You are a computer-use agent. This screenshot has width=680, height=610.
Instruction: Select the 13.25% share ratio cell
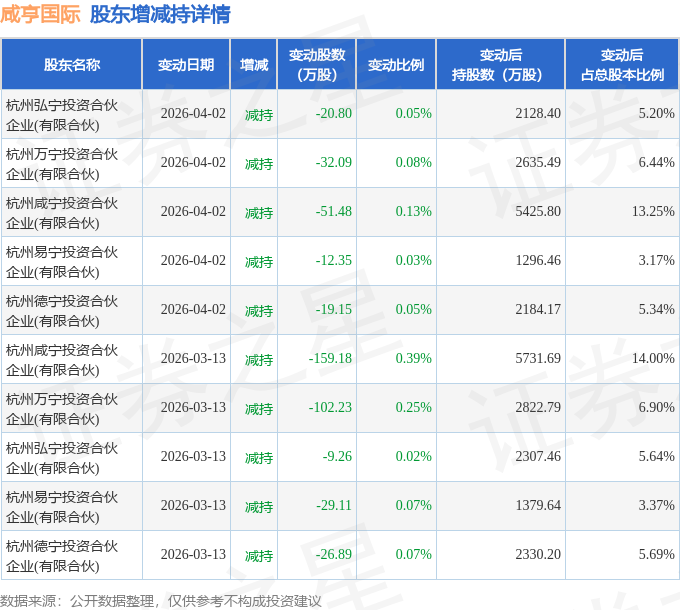(x=653, y=212)
